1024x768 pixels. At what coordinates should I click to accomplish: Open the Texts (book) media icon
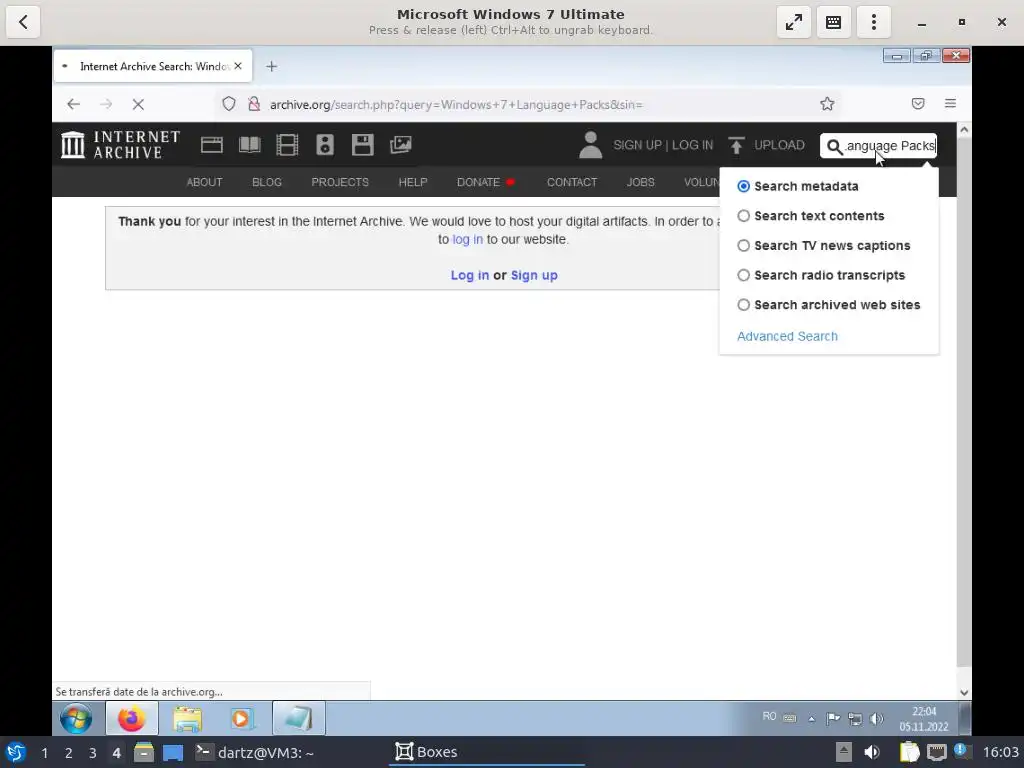249,145
